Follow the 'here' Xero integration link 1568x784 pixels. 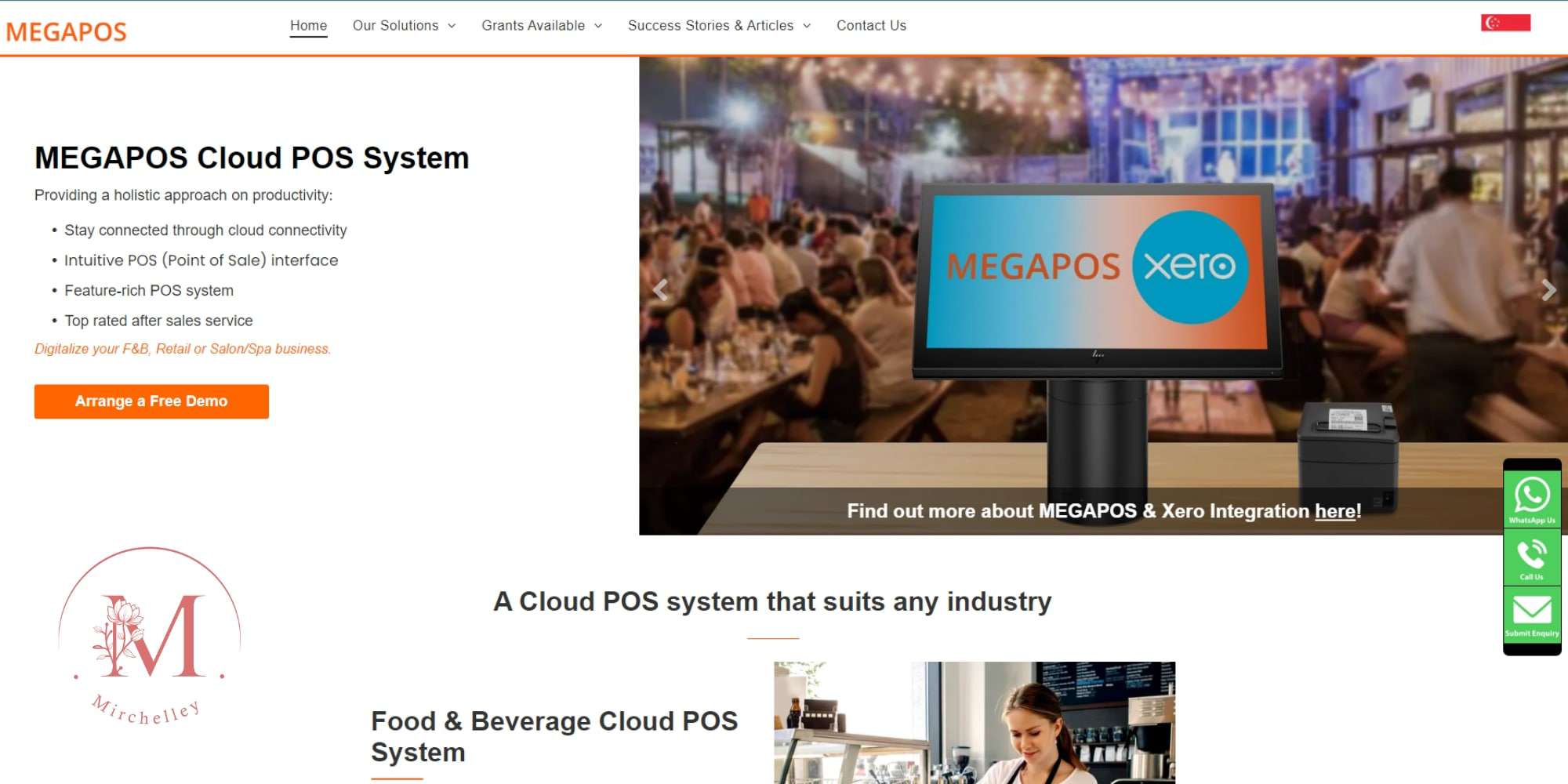(x=1335, y=511)
